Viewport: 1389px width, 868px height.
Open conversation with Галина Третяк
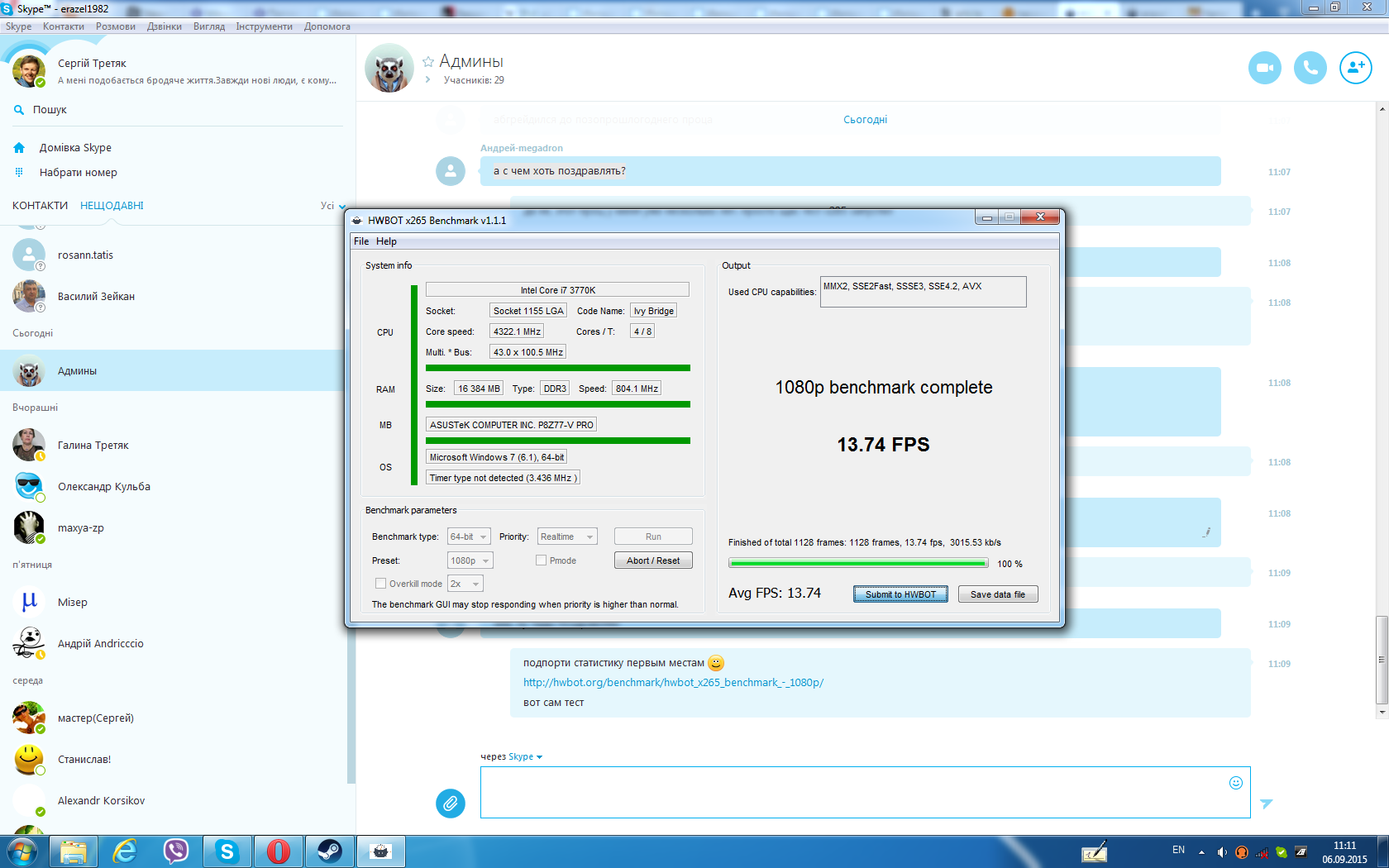172,445
